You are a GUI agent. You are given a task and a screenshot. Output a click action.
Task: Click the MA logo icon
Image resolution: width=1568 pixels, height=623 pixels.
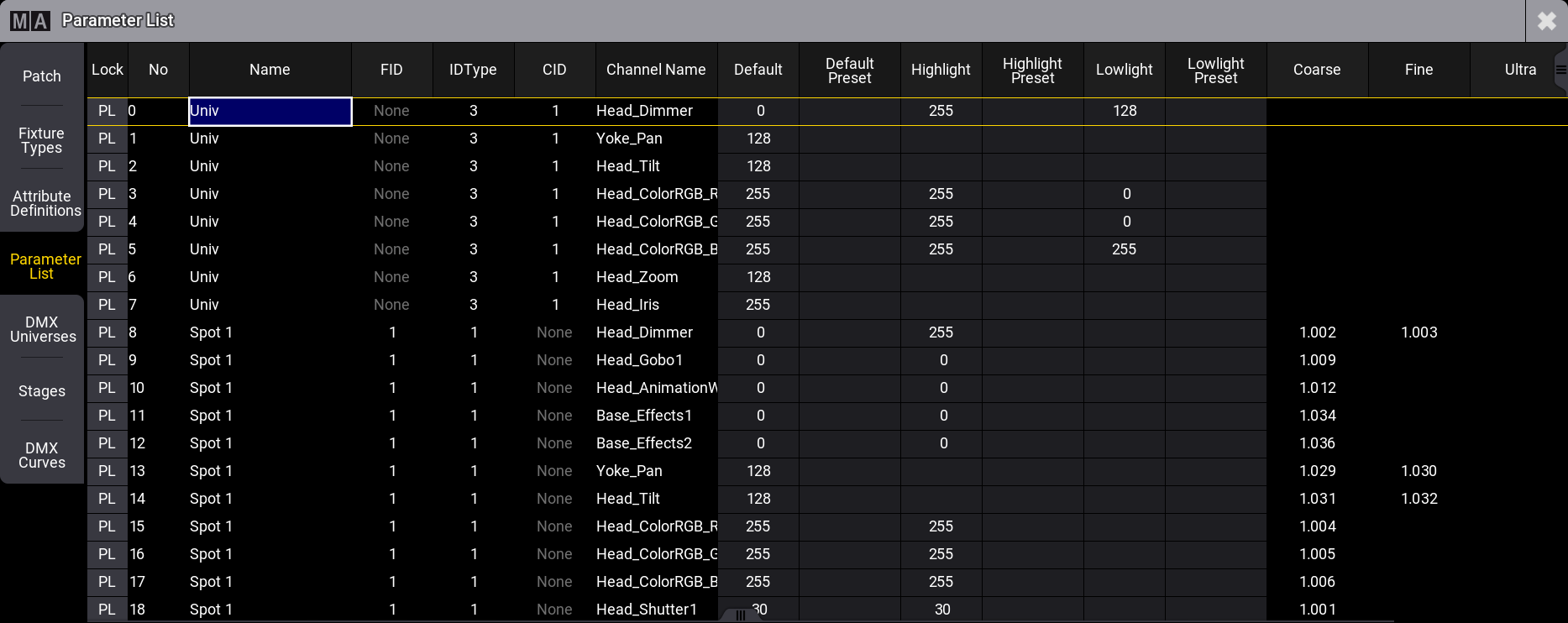(30, 20)
